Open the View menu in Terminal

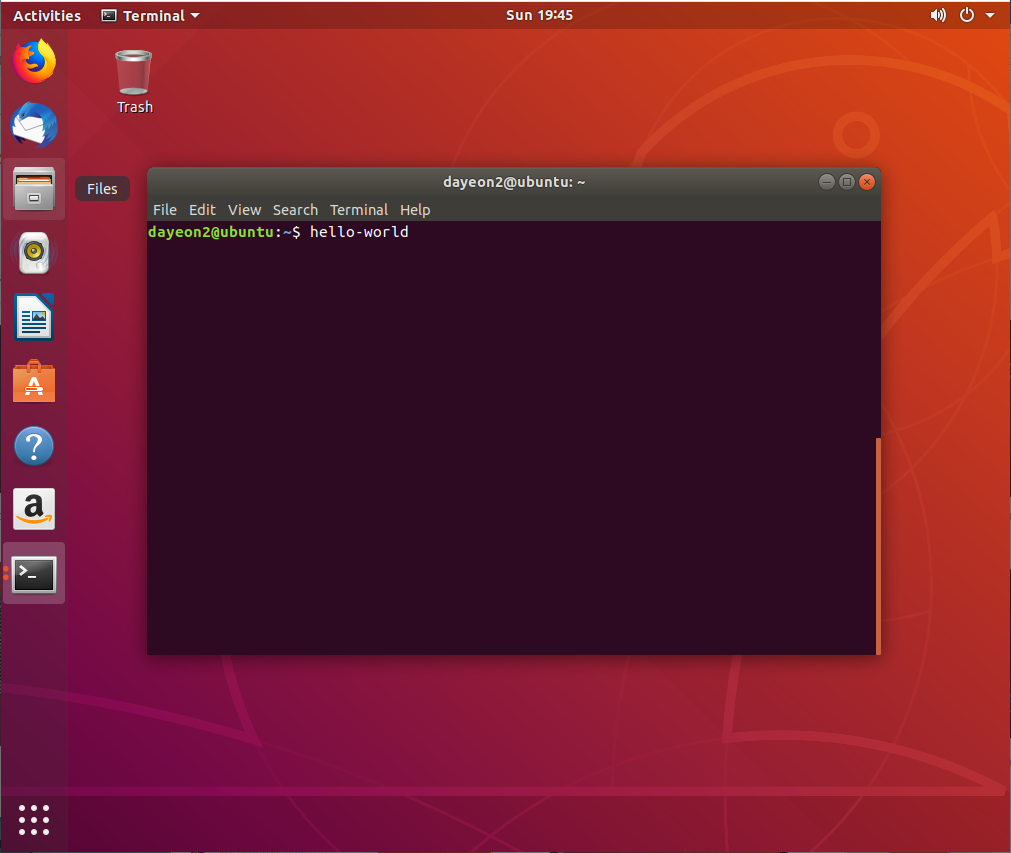click(x=244, y=210)
